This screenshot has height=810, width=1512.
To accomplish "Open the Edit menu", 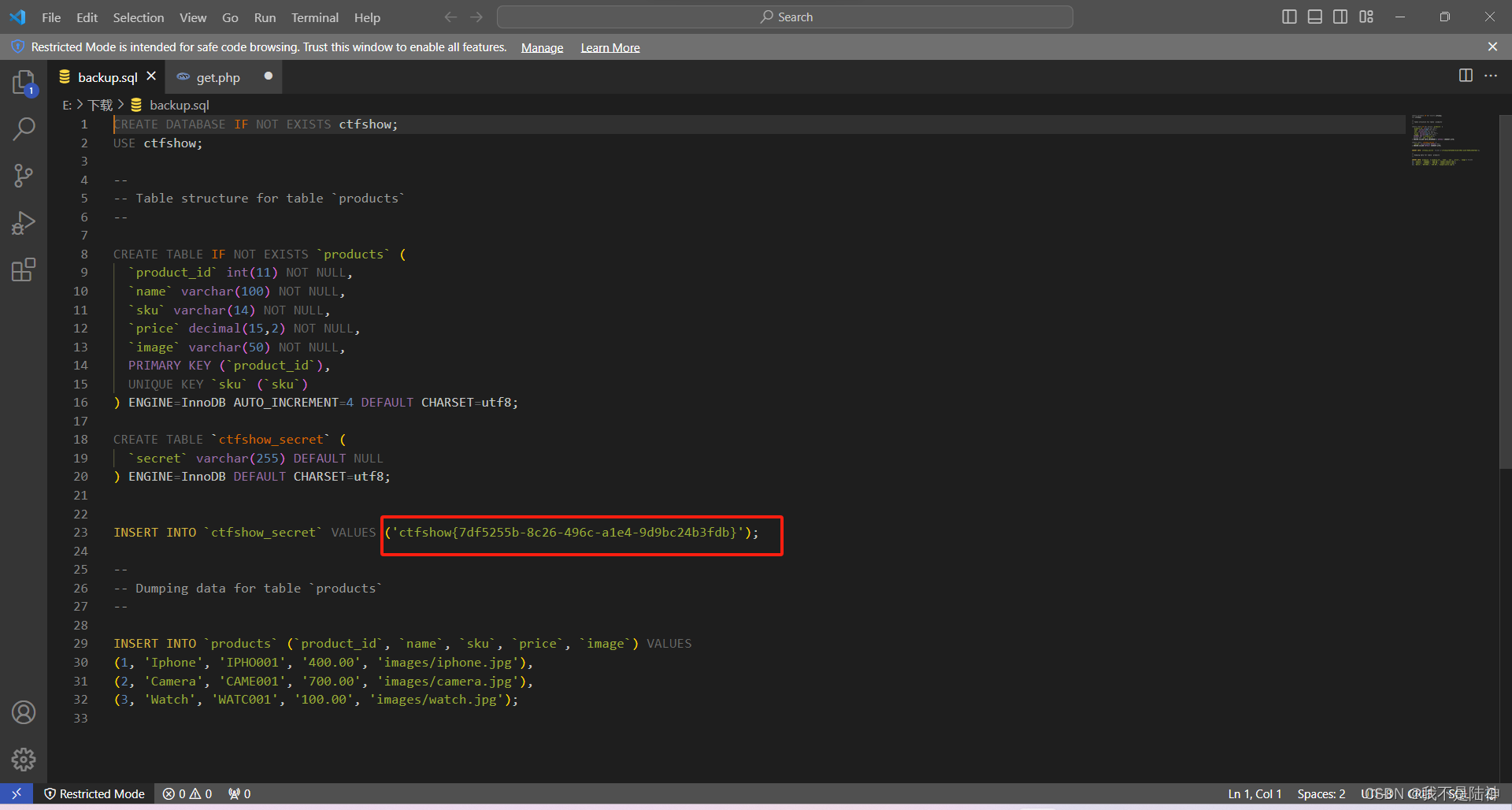I will coord(87,17).
